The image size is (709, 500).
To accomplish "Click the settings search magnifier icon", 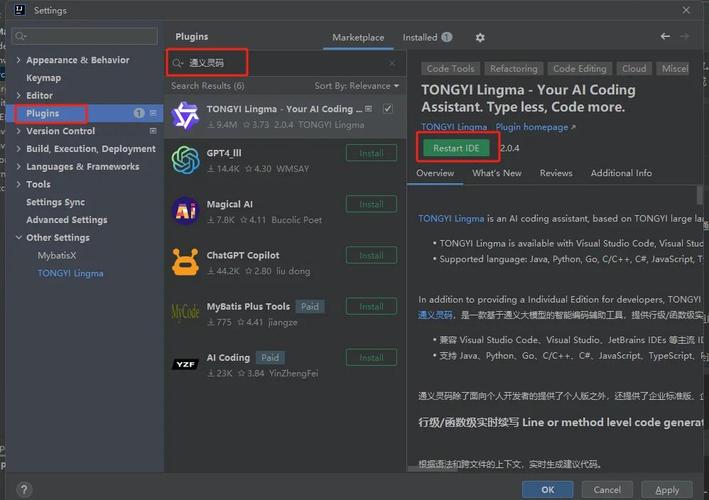I will click(x=21, y=36).
